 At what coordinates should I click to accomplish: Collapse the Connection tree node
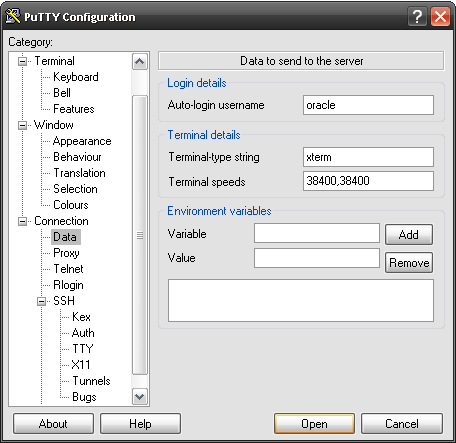22,221
